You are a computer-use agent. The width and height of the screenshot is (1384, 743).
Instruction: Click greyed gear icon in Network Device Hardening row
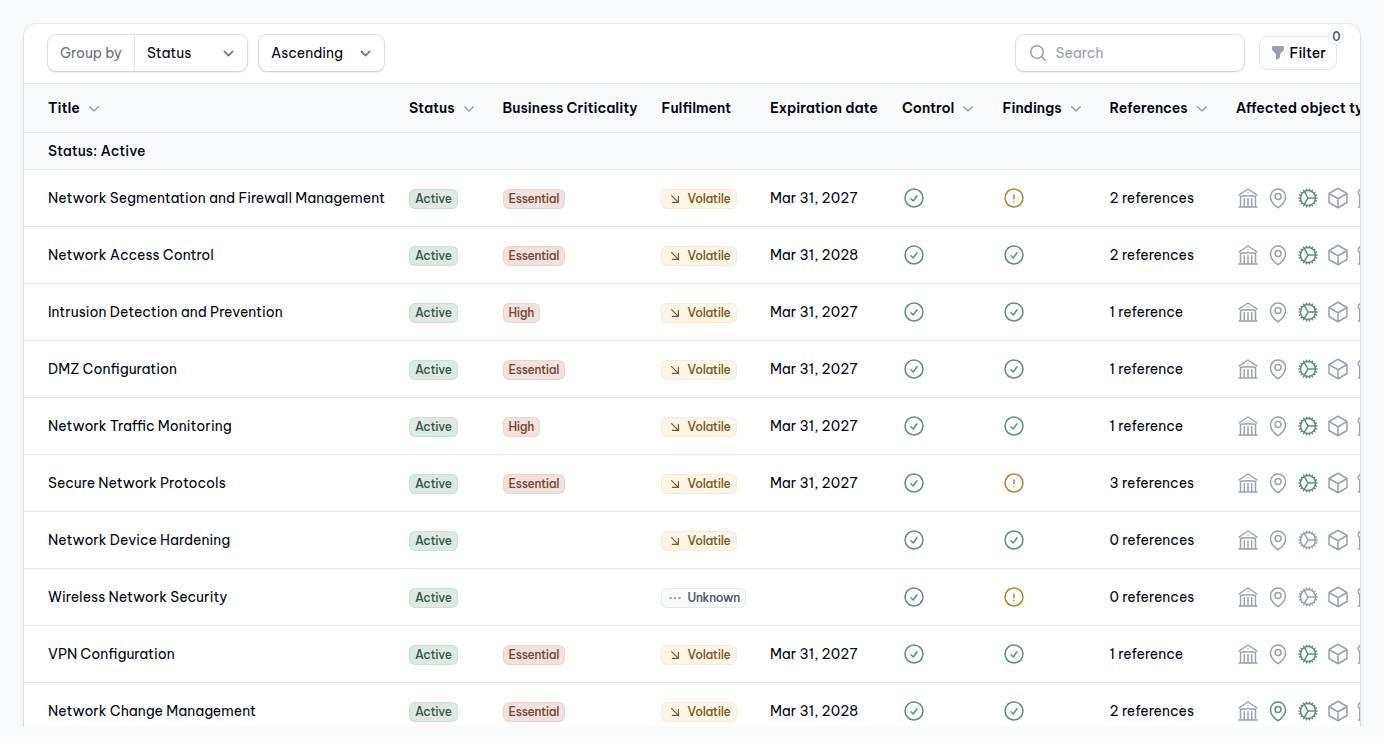[1307, 540]
